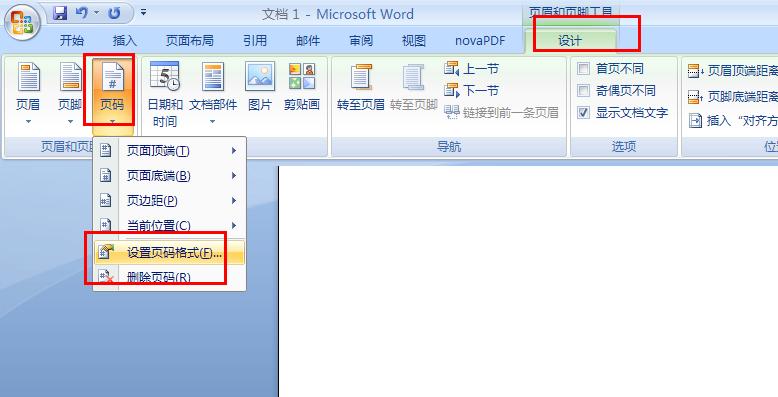The height and width of the screenshot is (397, 778).
Task: Switch to the 插入 ribbon tab
Action: pos(125,41)
